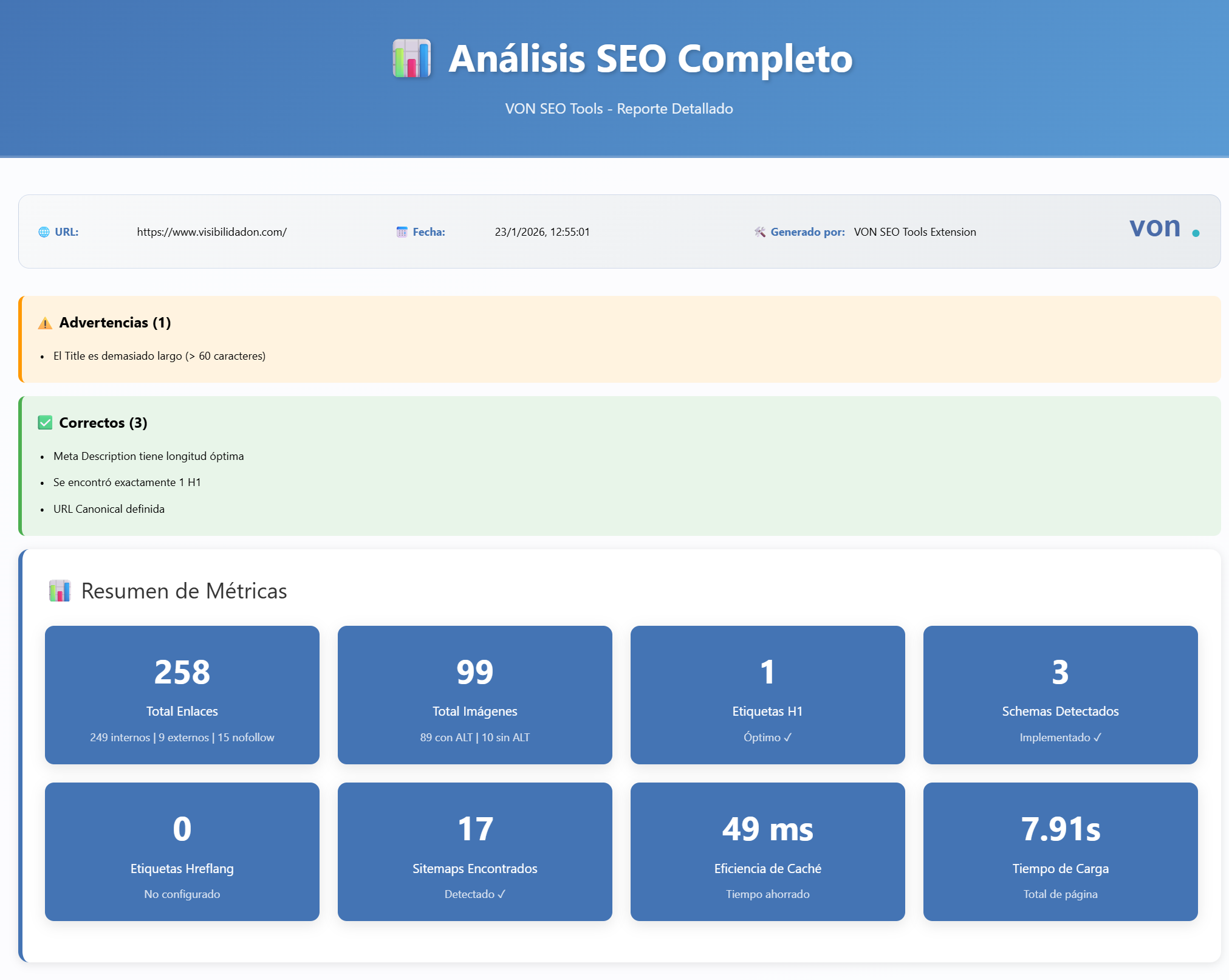Image resolution: width=1229 pixels, height=980 pixels.
Task: Click the globe icon next to URL
Action: [44, 232]
